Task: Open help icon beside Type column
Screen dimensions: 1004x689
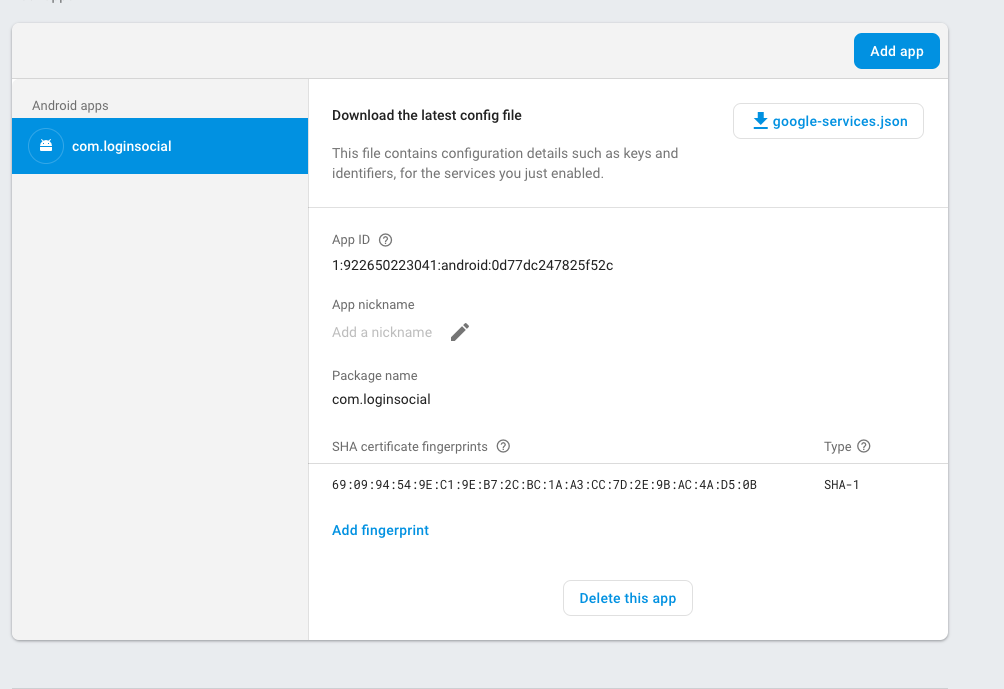Action: click(x=864, y=446)
